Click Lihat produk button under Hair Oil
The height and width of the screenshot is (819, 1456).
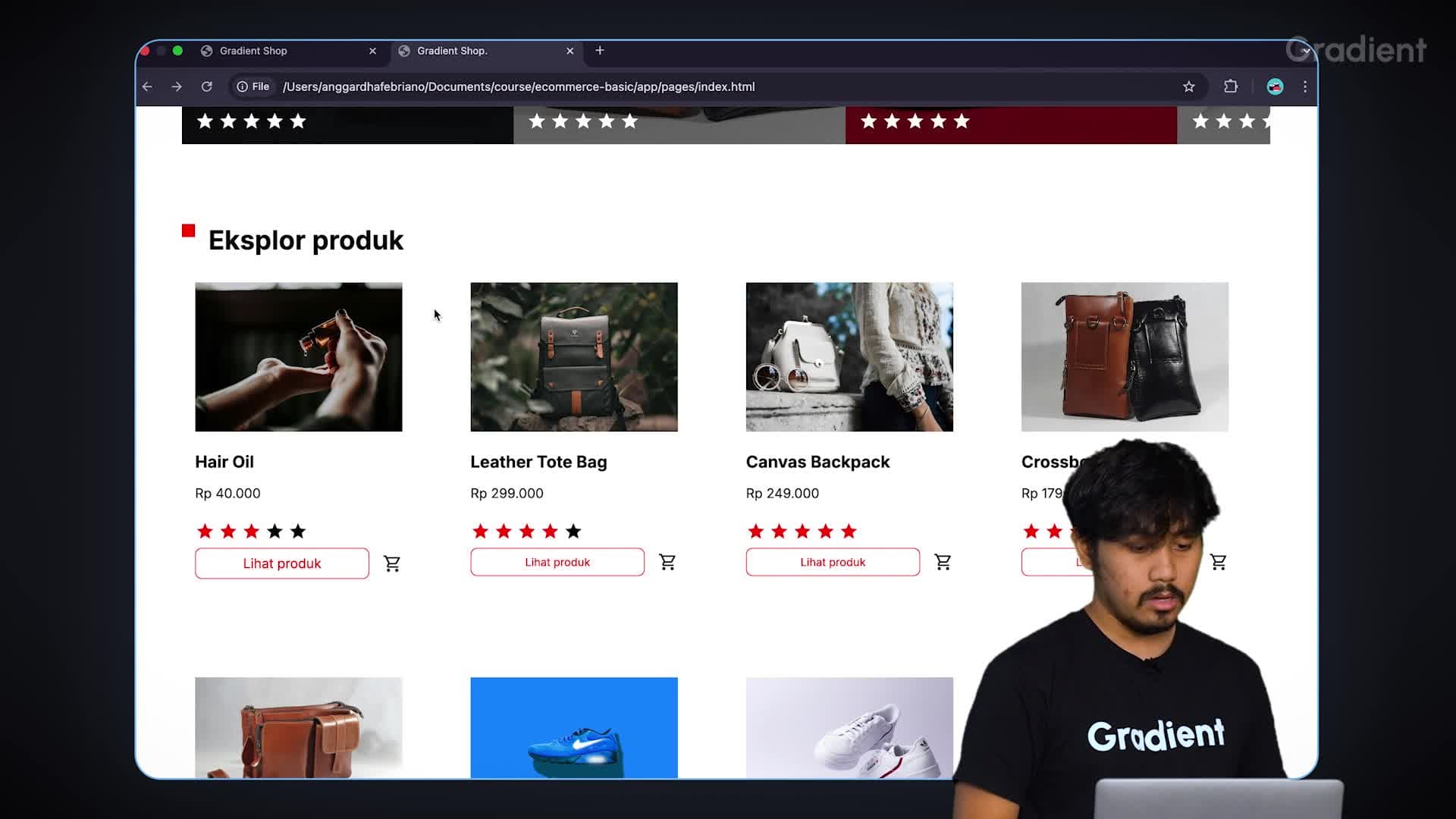coord(282,563)
